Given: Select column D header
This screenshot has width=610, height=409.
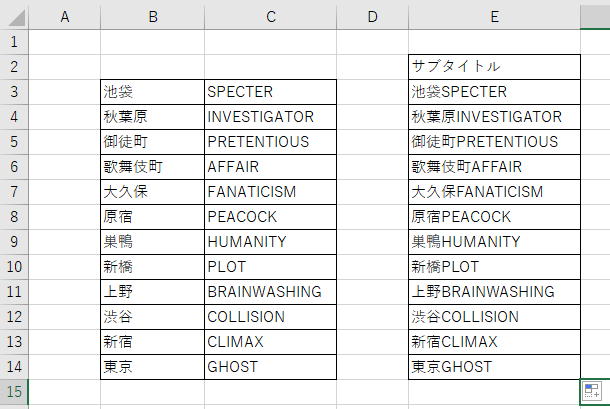Looking at the screenshot, I should pos(373,16).
